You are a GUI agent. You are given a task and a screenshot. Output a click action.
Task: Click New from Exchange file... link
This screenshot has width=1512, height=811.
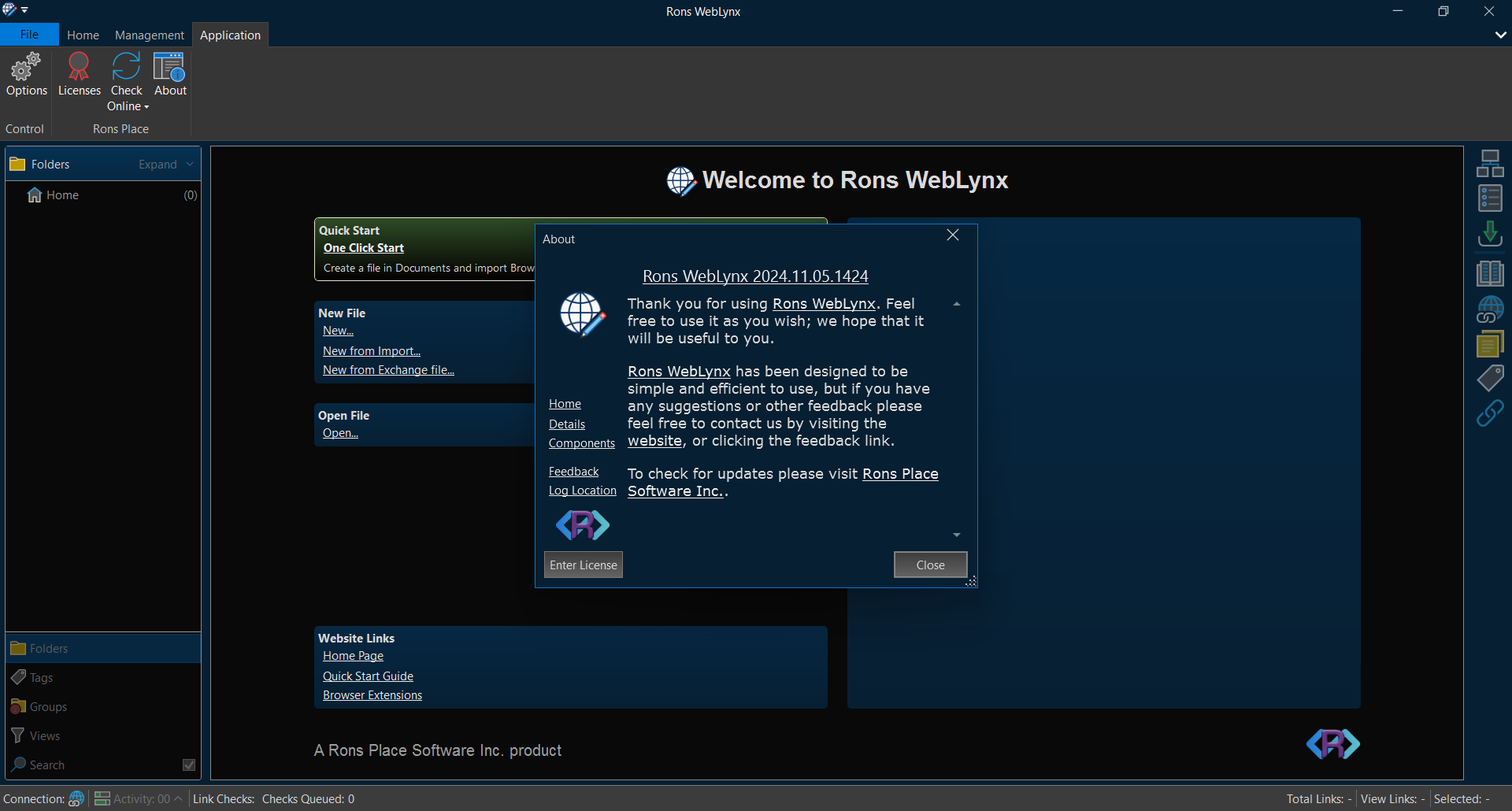pos(388,370)
